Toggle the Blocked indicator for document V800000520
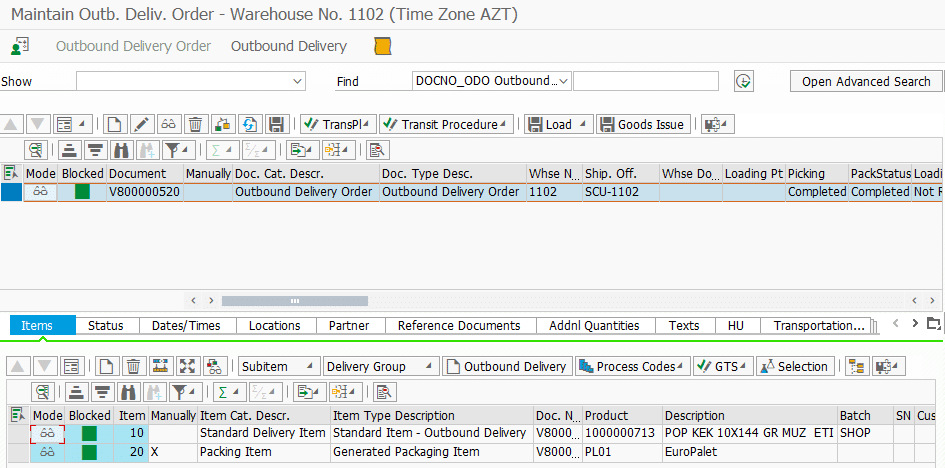This screenshot has height=468, width=945. [x=82, y=191]
